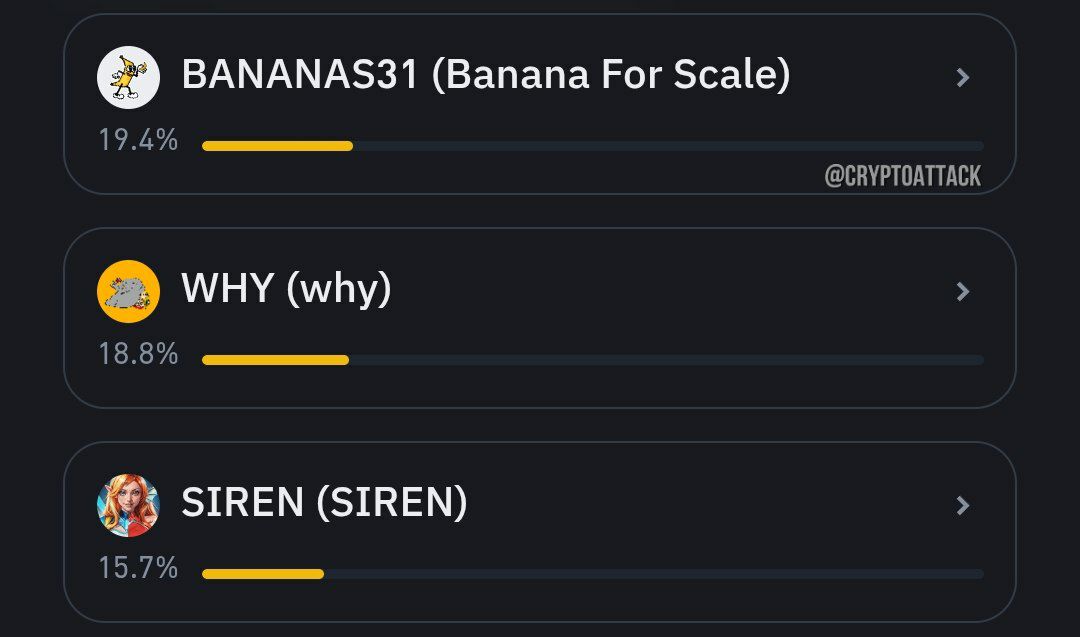This screenshot has height=637, width=1080.
Task: Click the 18.8% percentage label
Action: (138, 354)
